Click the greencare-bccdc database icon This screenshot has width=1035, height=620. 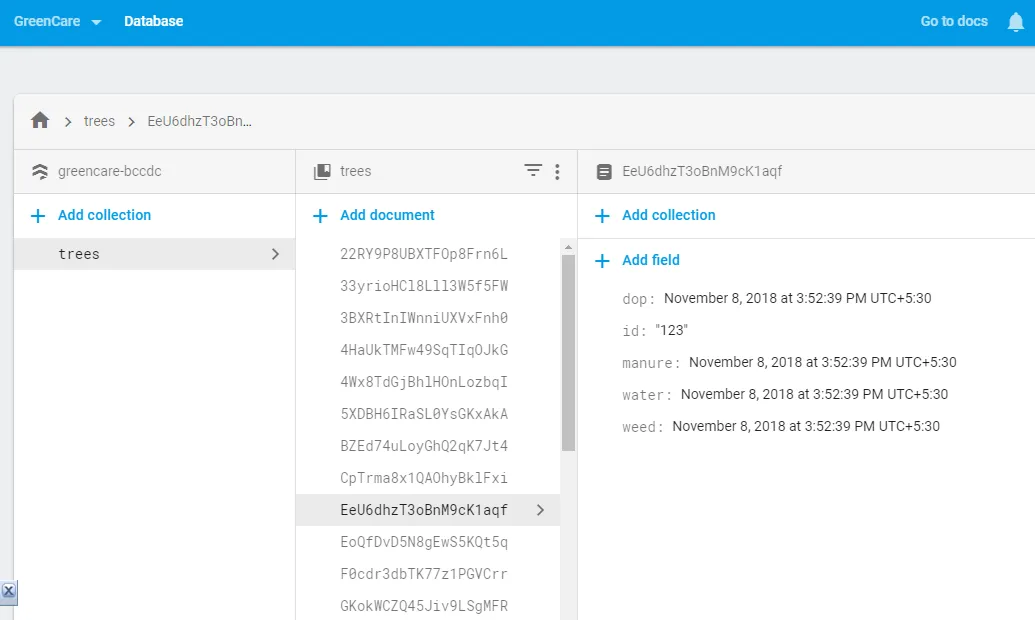[x=40, y=172]
